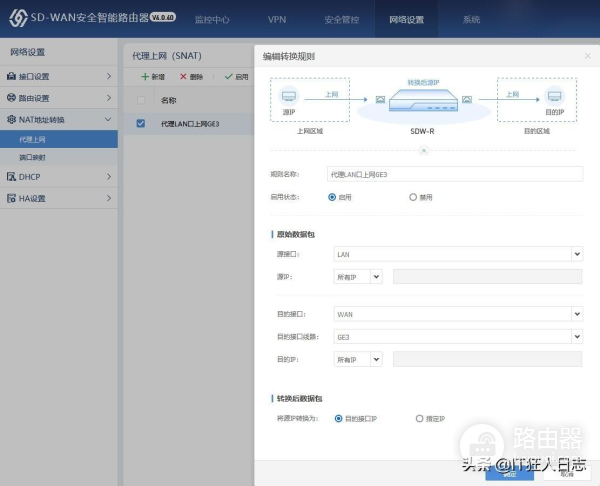Open the VPN tab
The height and width of the screenshot is (486, 600).
coord(277,20)
